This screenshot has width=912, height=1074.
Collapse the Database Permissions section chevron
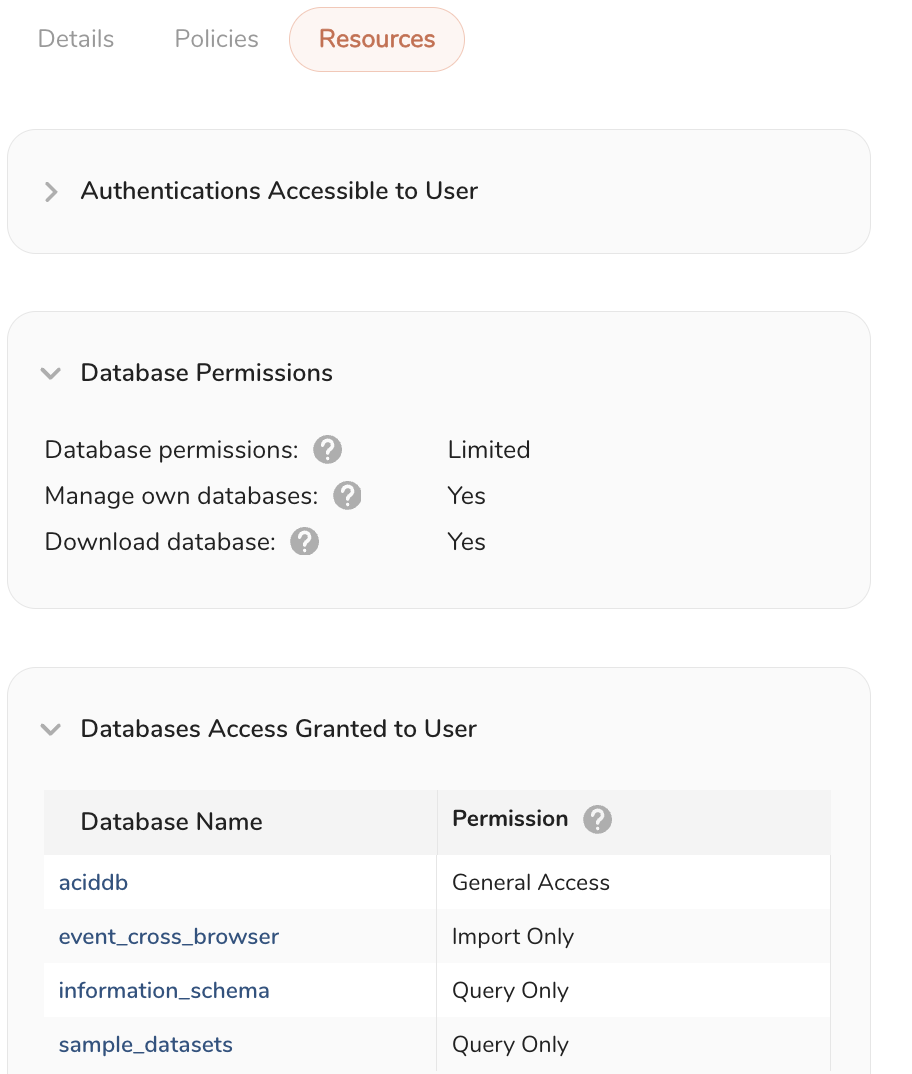click(50, 374)
